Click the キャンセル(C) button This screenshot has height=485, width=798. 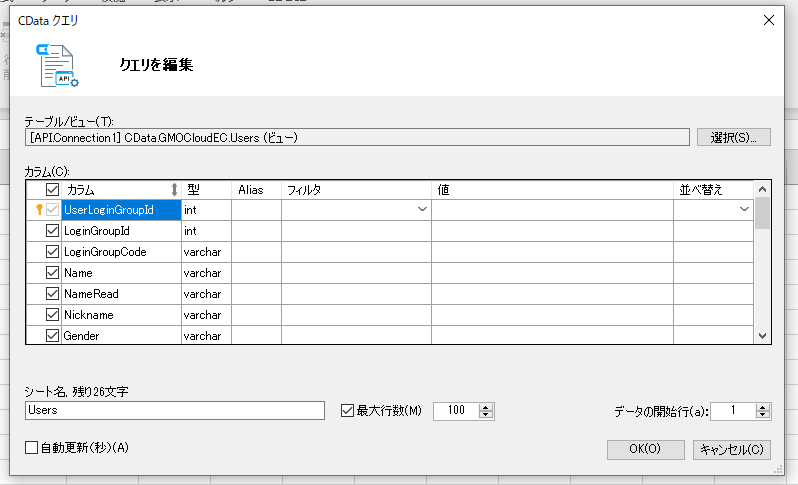coord(732,449)
